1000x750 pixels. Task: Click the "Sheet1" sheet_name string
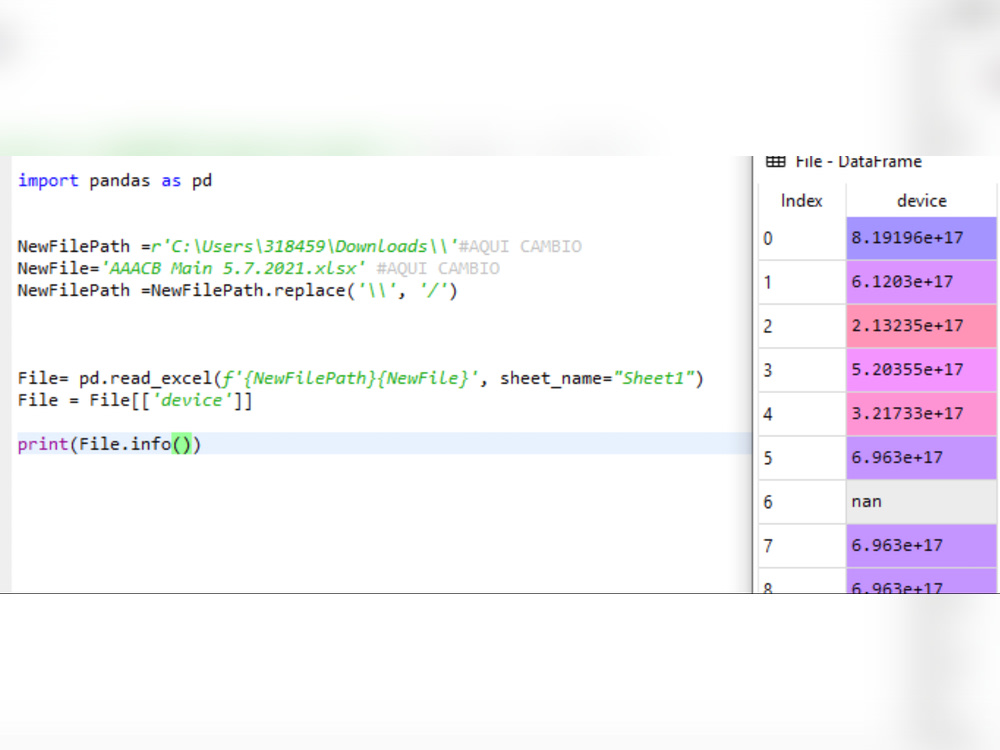point(654,378)
